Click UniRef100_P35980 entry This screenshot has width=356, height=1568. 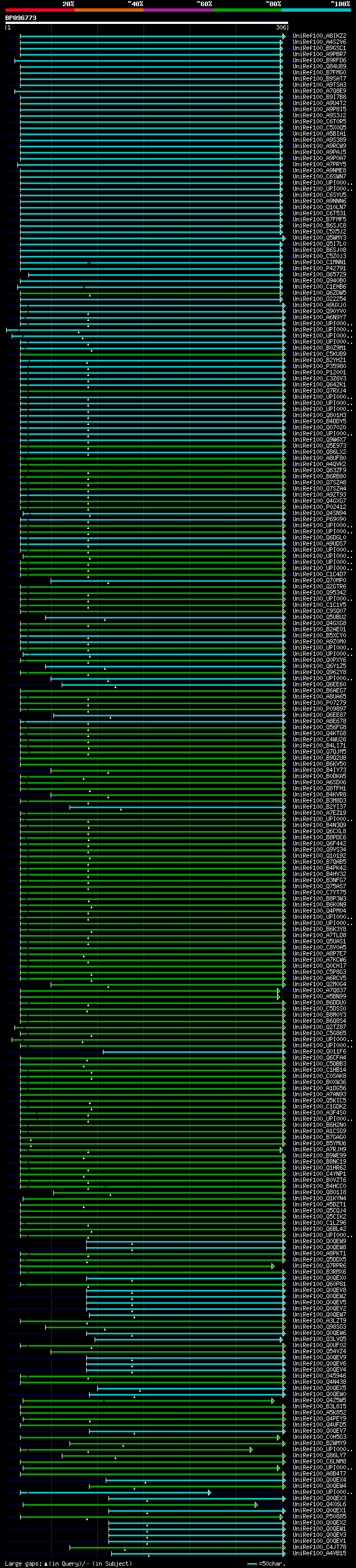[319, 367]
